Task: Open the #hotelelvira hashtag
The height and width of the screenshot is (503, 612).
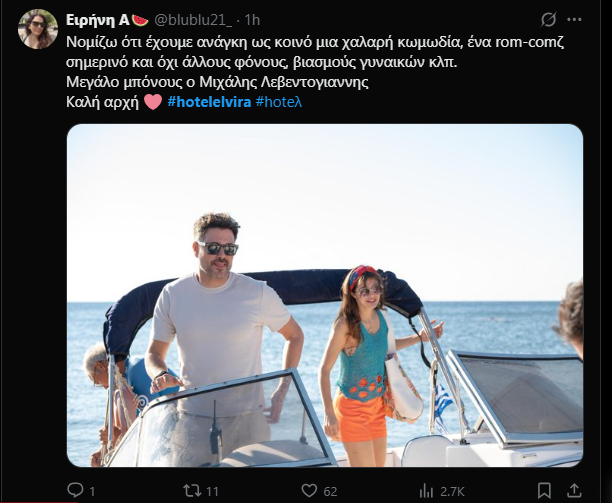Action: (x=209, y=103)
